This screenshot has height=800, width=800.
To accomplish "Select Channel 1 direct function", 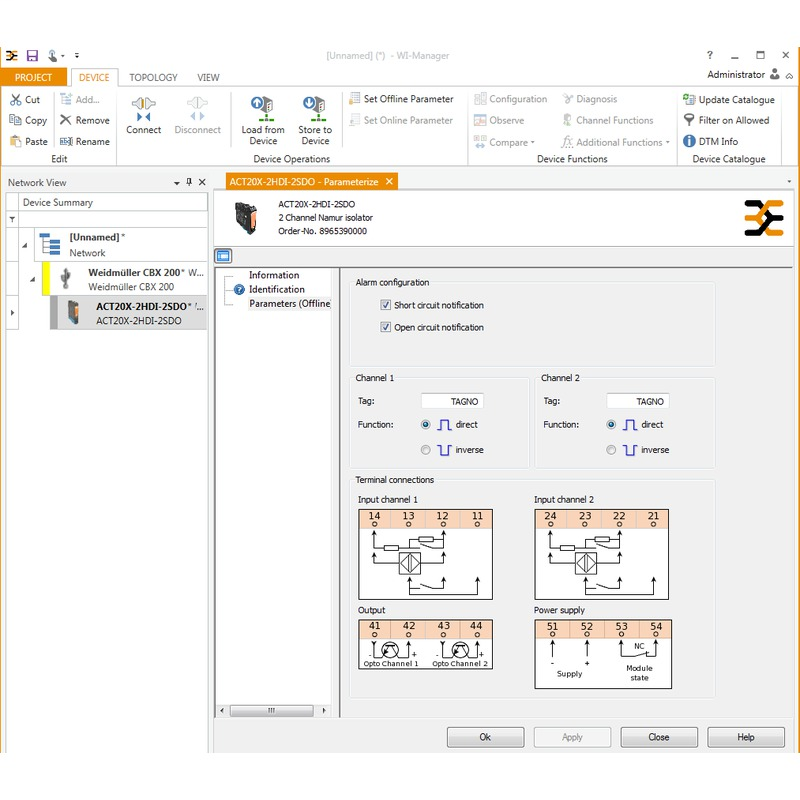I will point(426,424).
